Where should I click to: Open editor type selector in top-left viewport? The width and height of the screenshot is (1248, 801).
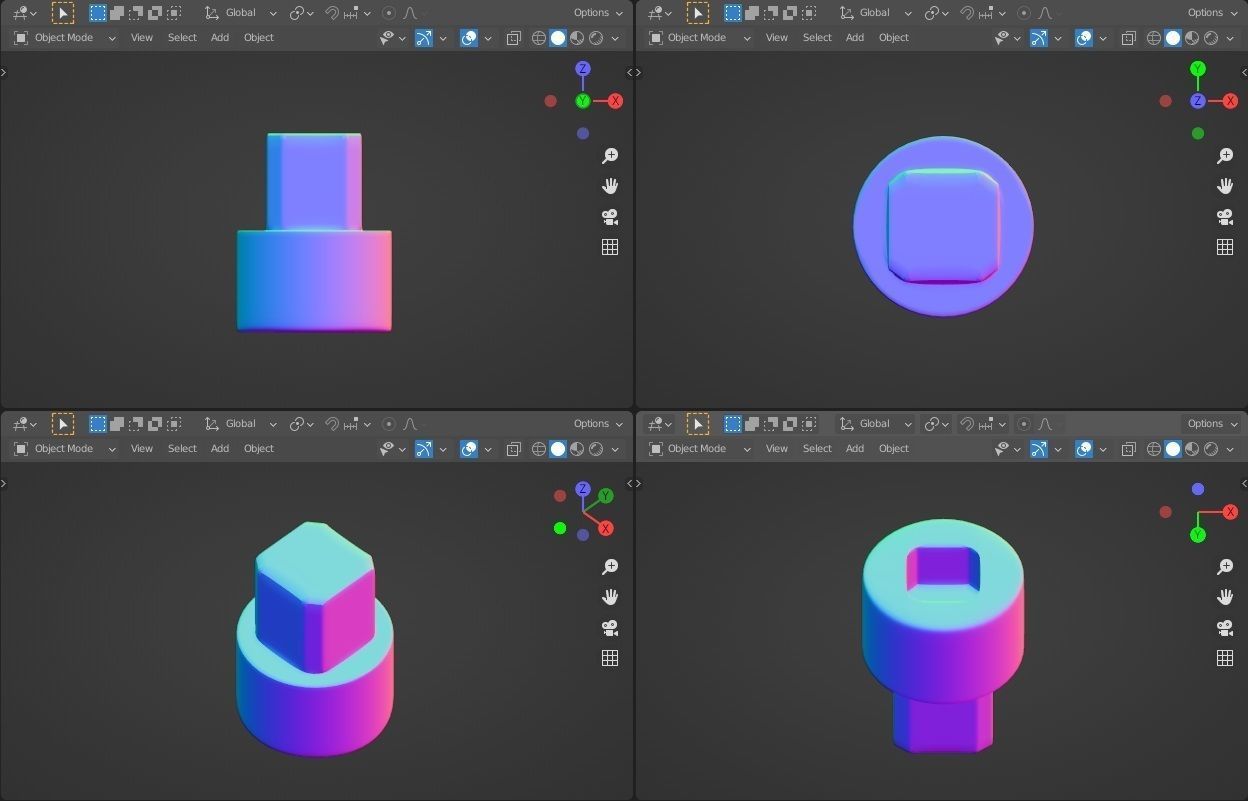pos(25,13)
